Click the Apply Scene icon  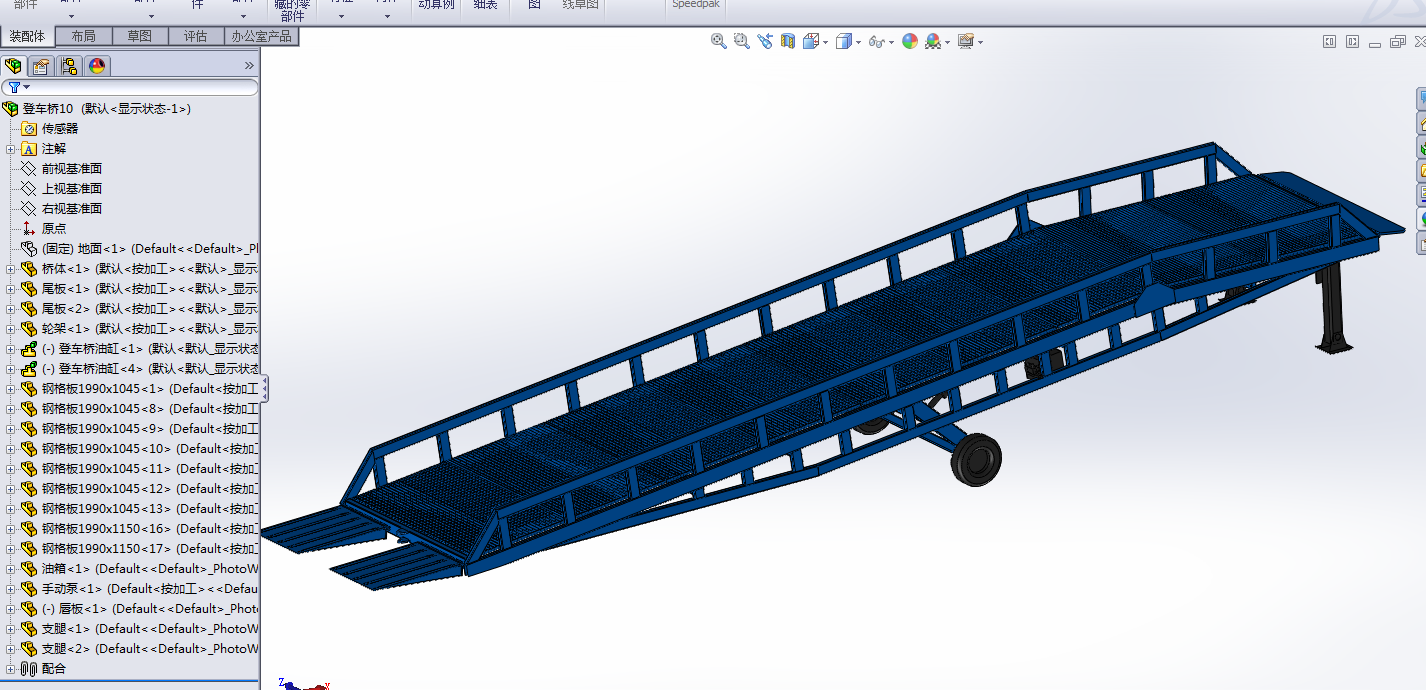[933, 41]
